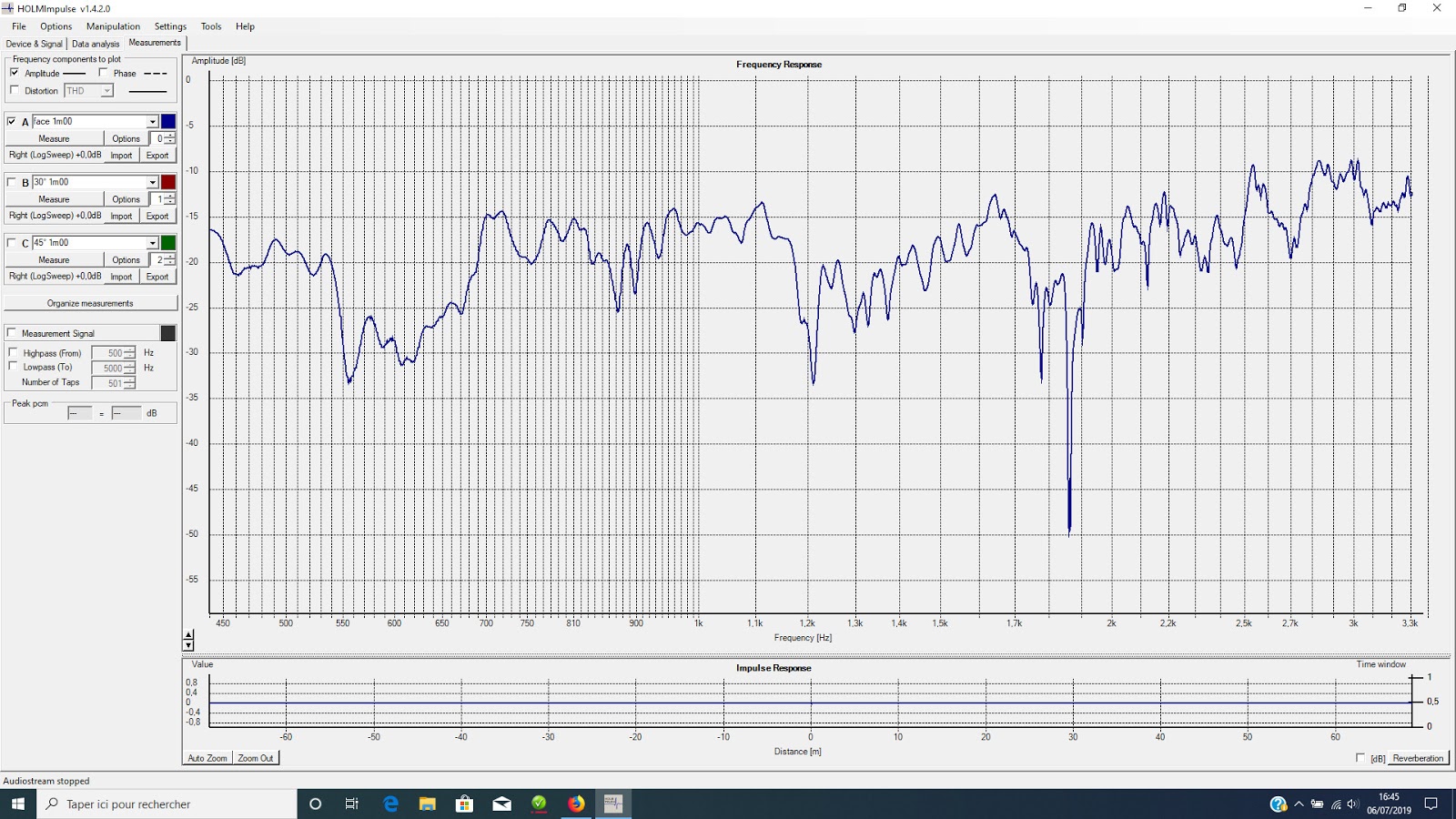
Task: Click the green checkmark app in taskbar
Action: [x=540, y=804]
